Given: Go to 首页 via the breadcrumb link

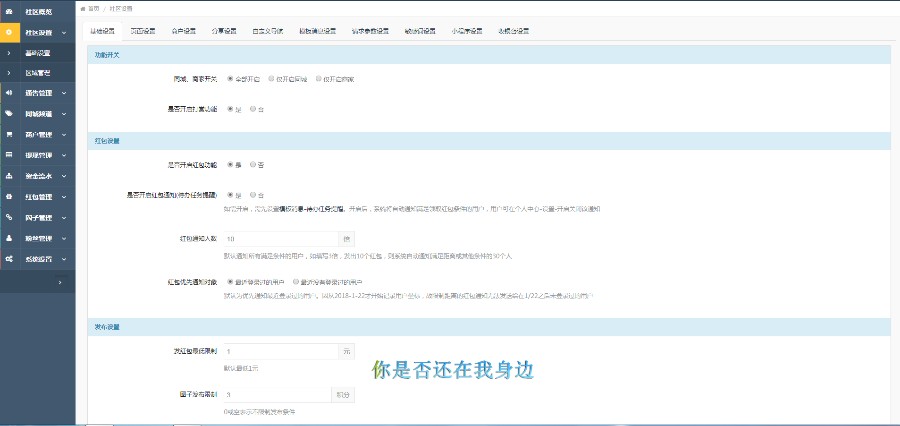Looking at the screenshot, I should point(93,9).
